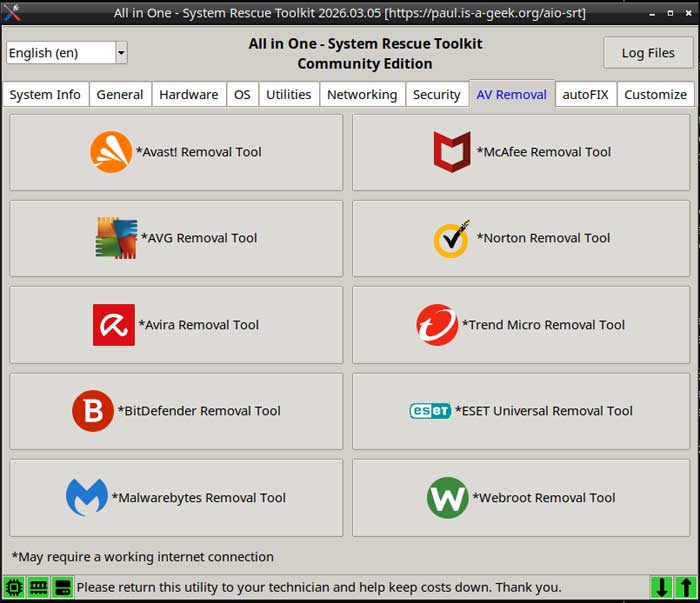Viewport: 700px width, 603px height.
Task: Open the English (en) language dropdown
Action: [x=67, y=53]
